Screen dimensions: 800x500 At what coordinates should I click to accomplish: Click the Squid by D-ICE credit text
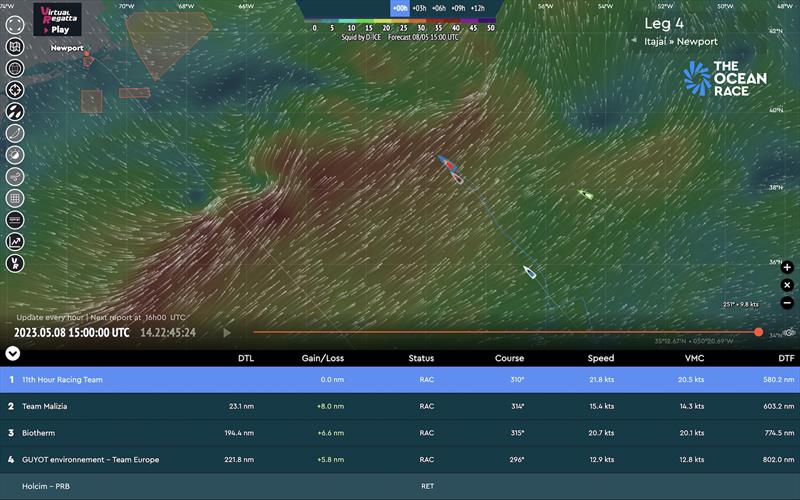[x=361, y=37]
